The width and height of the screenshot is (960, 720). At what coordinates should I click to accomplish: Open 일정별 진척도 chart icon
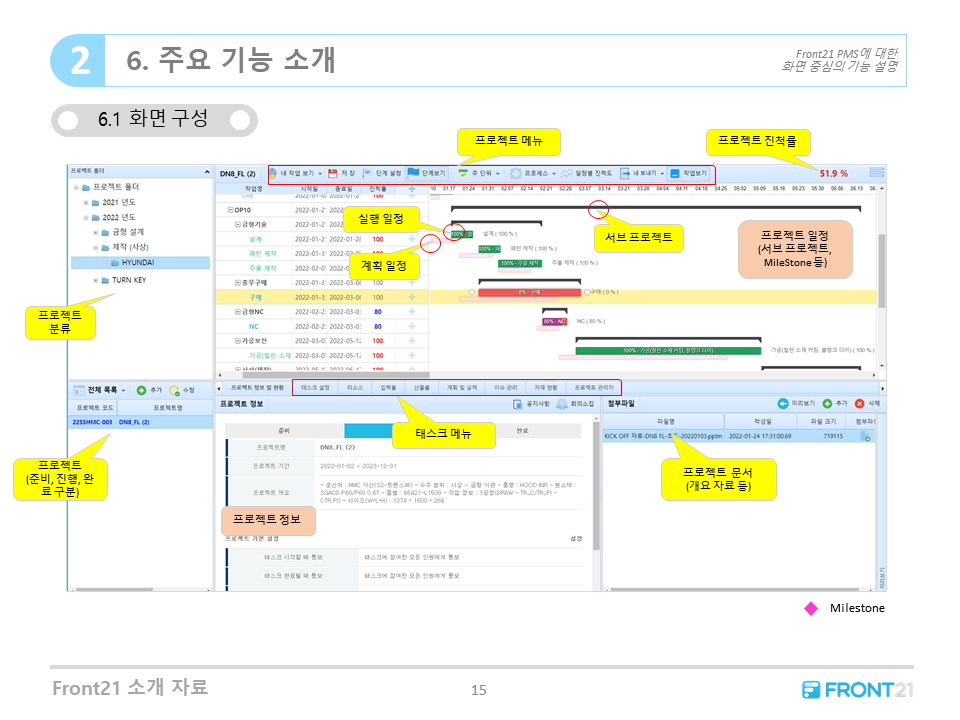(x=567, y=173)
